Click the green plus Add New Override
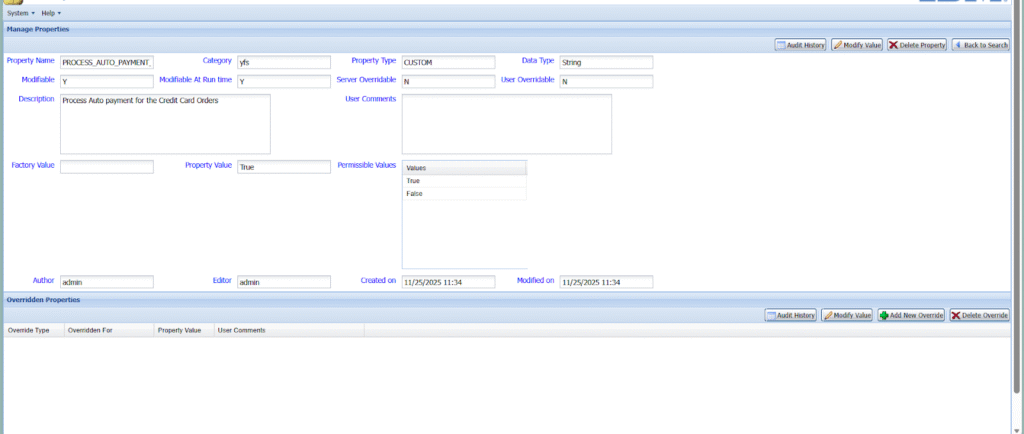Screen dimensions: 1024x434 (x=911, y=315)
